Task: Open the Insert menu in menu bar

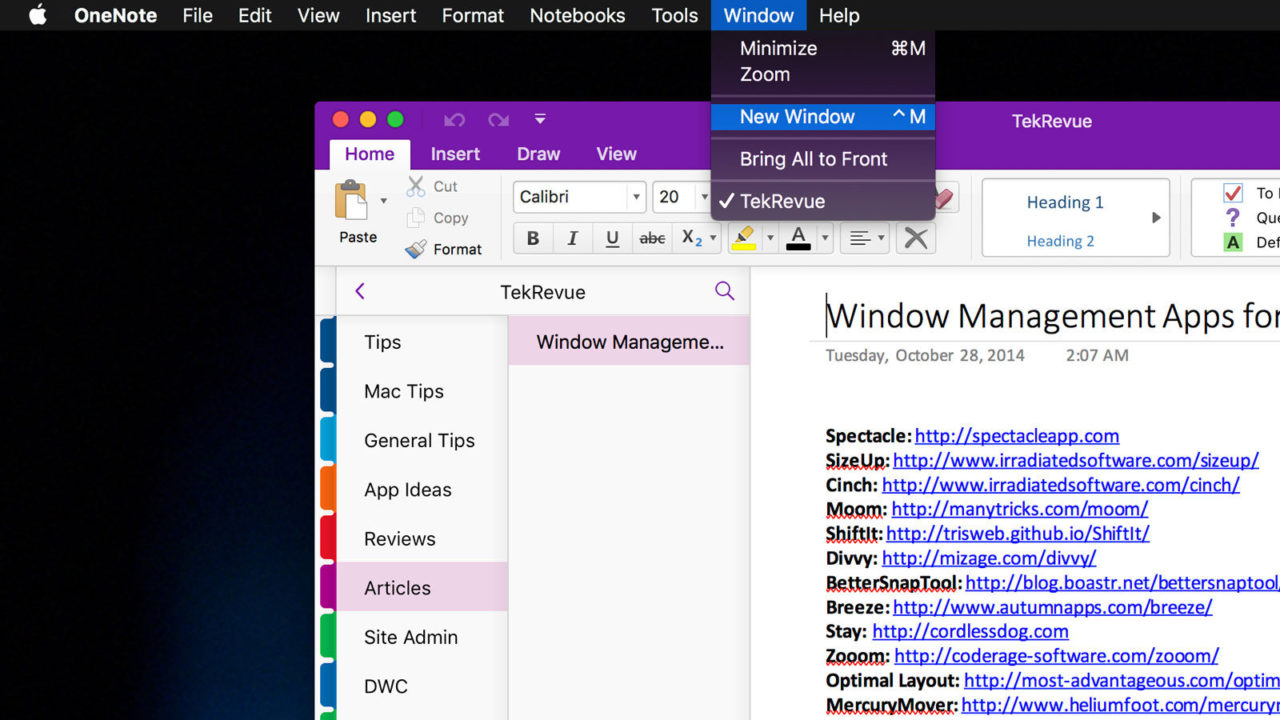Action: click(x=391, y=15)
